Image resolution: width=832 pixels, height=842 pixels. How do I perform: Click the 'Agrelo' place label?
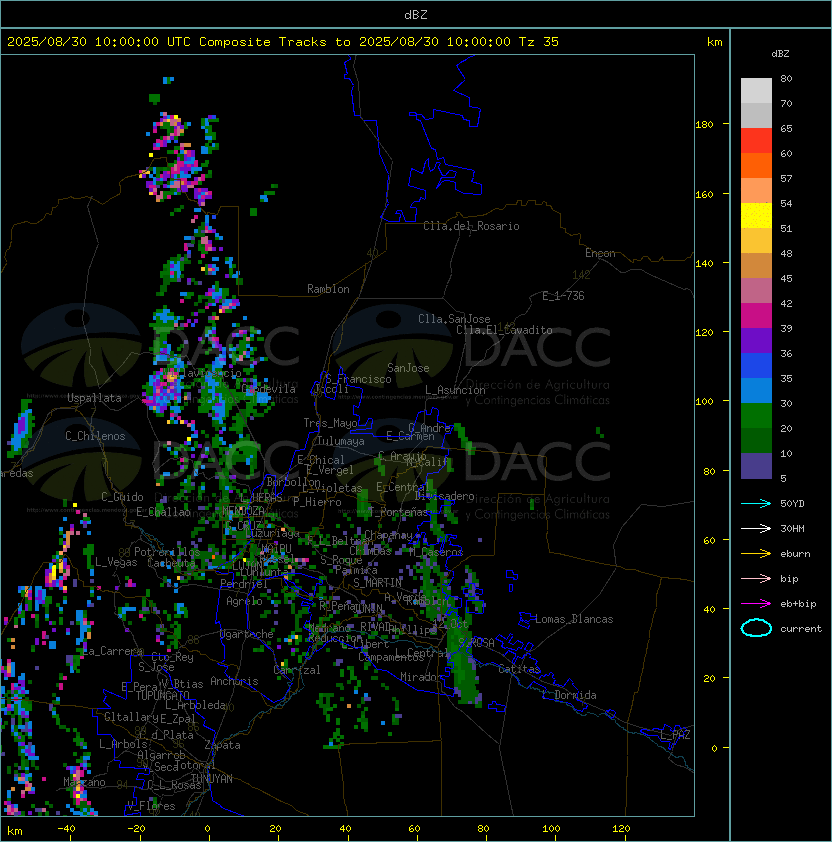(x=244, y=601)
